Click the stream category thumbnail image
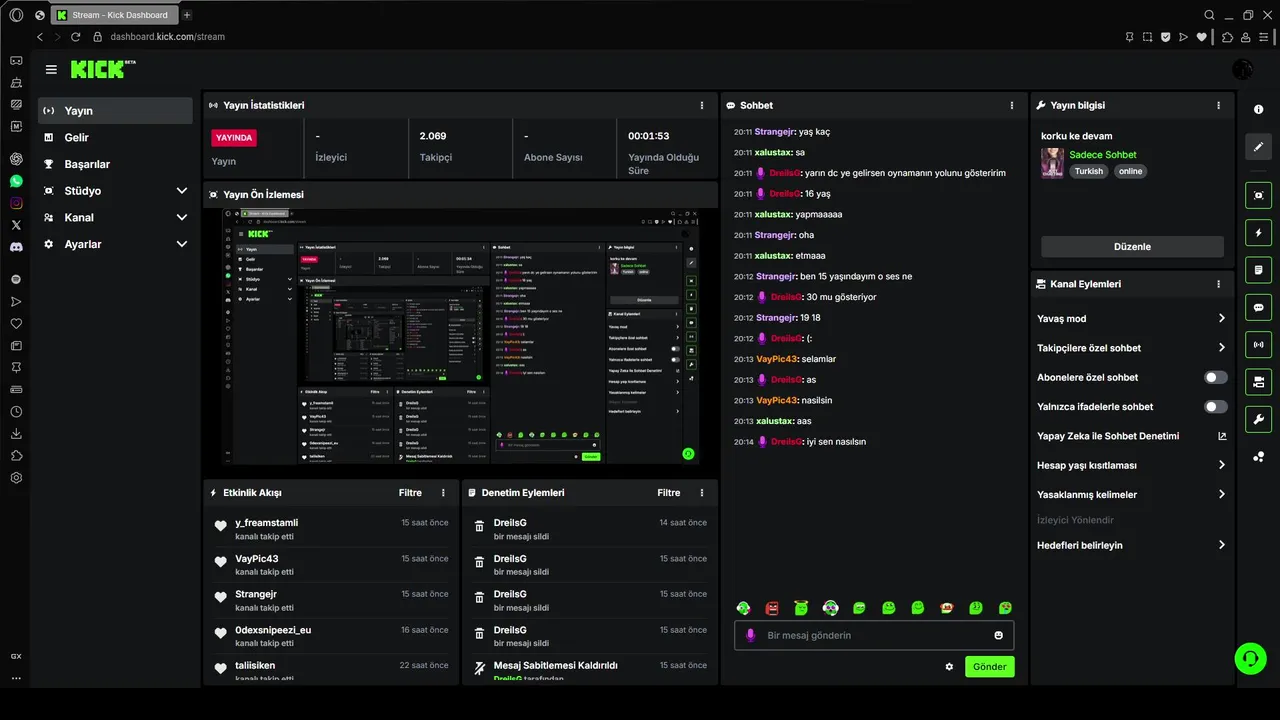Screen dimensions: 1280x720 click(1052, 163)
